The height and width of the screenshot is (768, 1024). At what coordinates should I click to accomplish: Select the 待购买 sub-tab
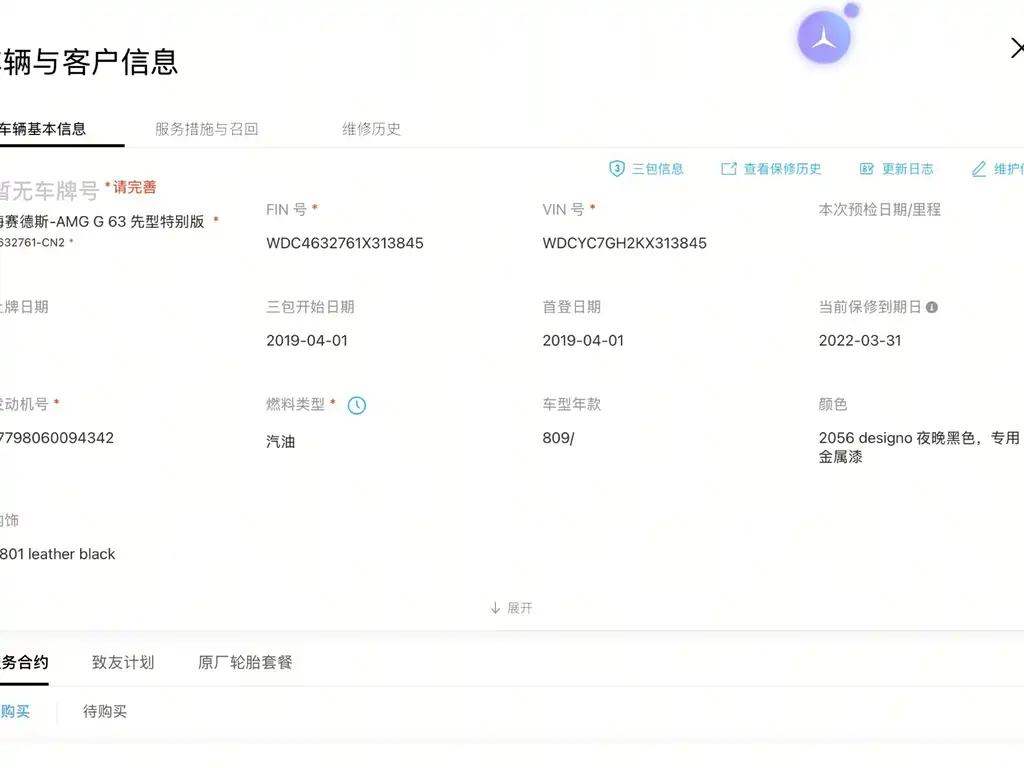104,711
